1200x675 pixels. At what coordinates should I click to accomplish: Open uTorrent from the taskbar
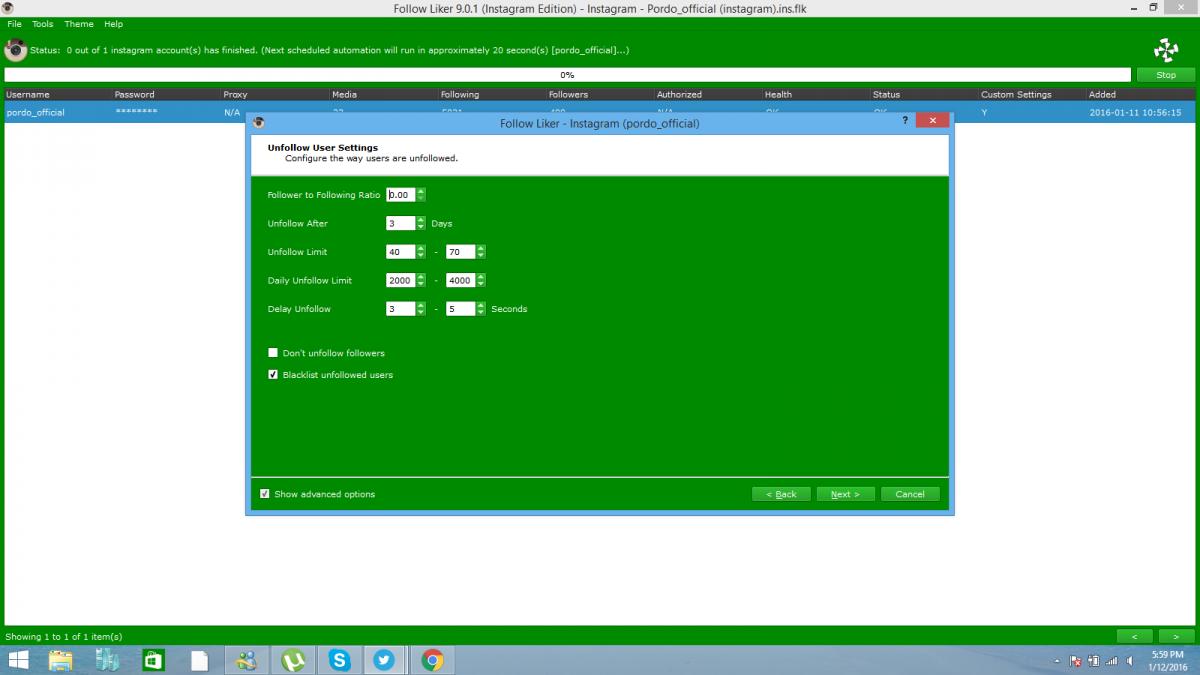293,660
